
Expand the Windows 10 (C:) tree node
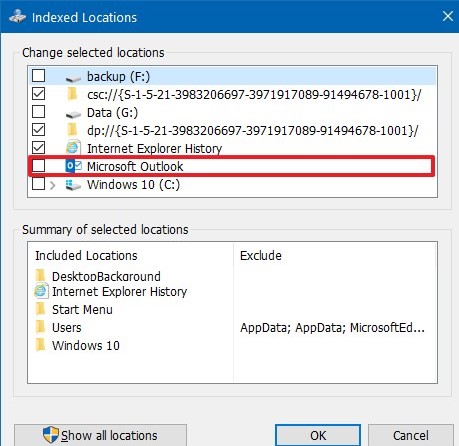tap(53, 185)
